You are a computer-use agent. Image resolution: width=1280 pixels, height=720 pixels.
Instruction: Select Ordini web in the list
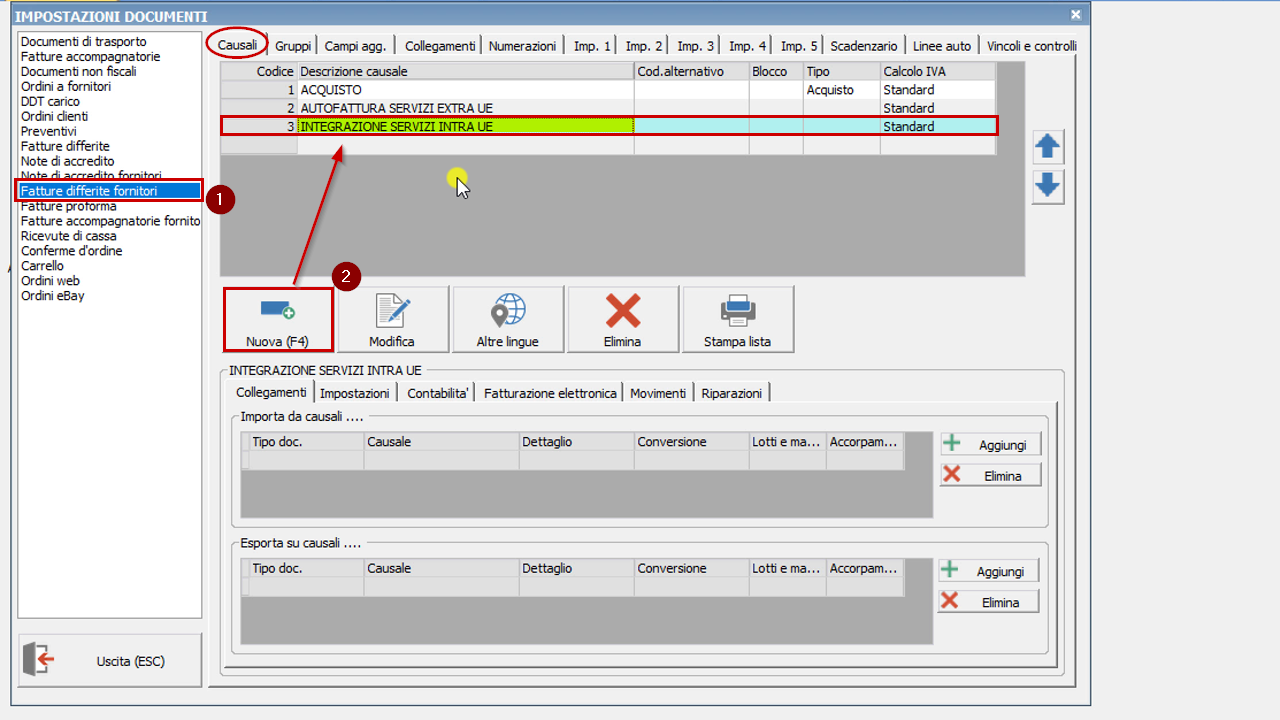(x=50, y=281)
